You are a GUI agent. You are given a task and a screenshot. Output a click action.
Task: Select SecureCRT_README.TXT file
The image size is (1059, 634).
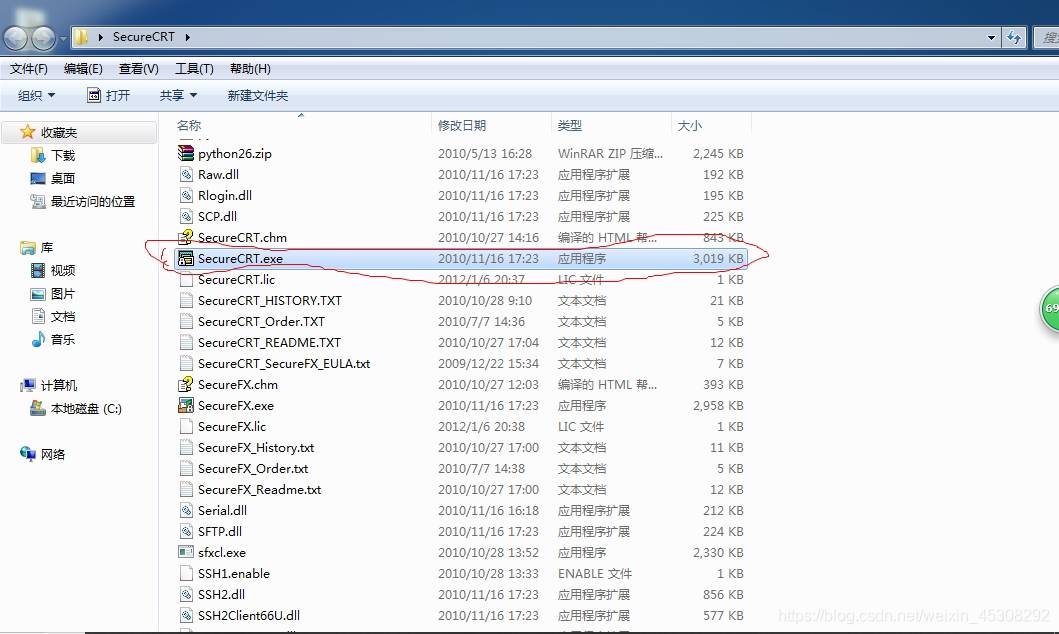pos(269,342)
